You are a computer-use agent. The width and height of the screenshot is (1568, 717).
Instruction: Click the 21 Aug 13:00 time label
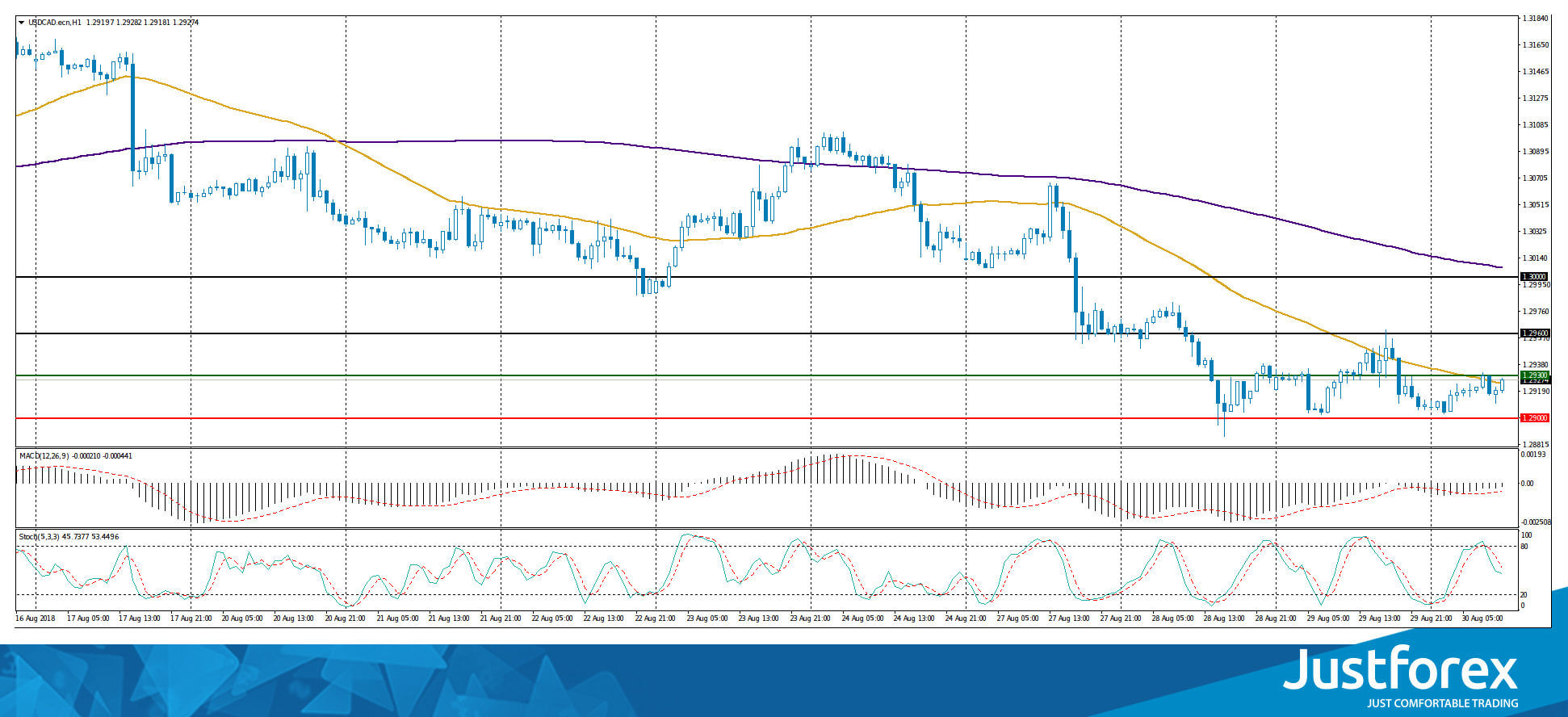coord(449,618)
